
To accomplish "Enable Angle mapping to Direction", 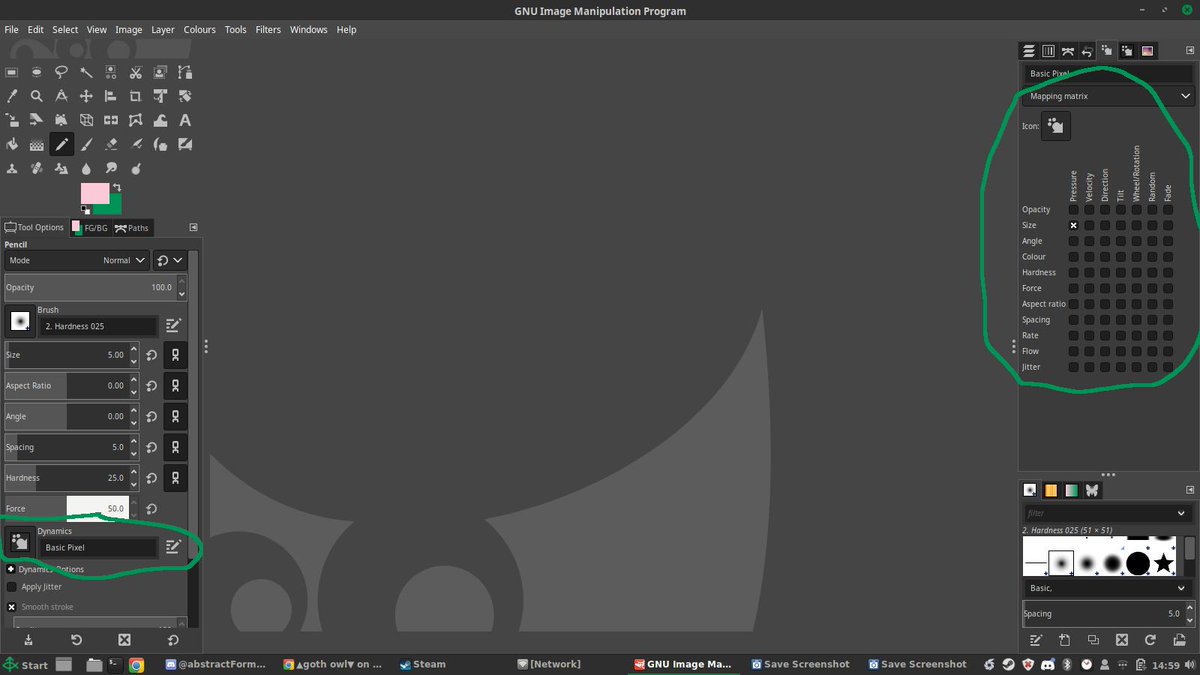I will pos(1105,241).
